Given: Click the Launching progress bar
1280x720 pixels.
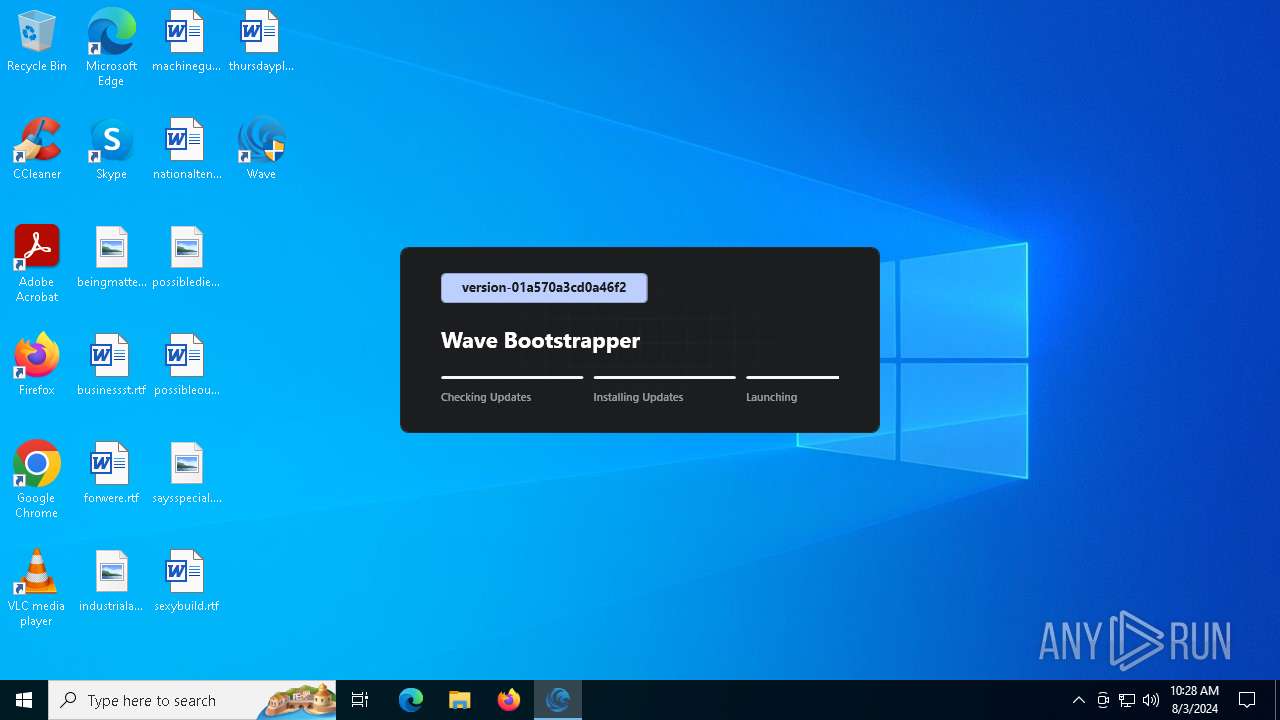Looking at the screenshot, I should tap(792, 377).
